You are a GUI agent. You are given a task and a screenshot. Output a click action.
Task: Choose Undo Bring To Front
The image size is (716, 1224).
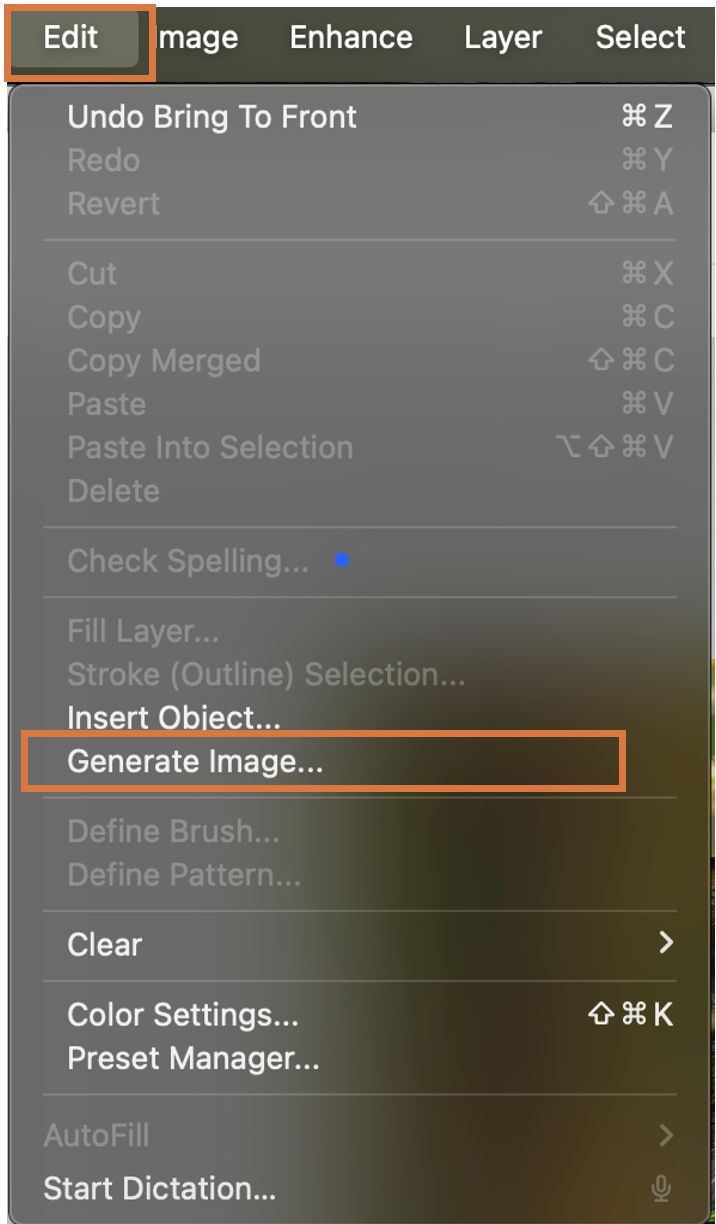point(212,117)
